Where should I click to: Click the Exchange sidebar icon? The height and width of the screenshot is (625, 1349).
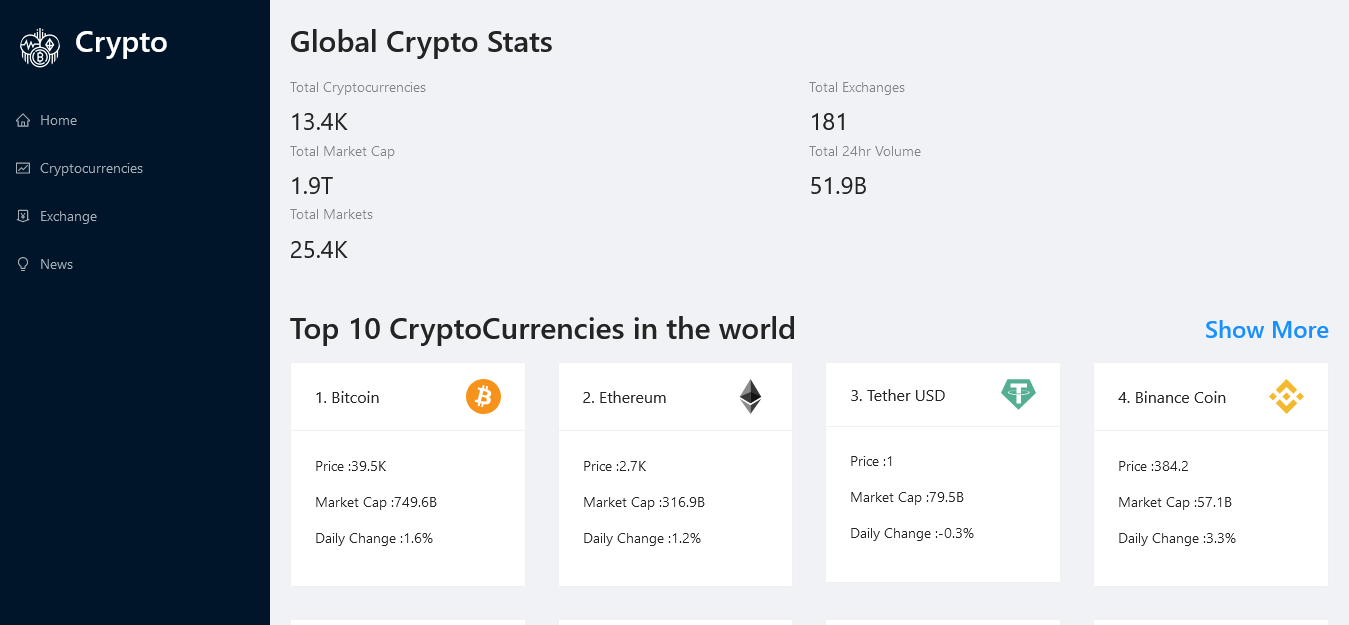pyautogui.click(x=23, y=216)
